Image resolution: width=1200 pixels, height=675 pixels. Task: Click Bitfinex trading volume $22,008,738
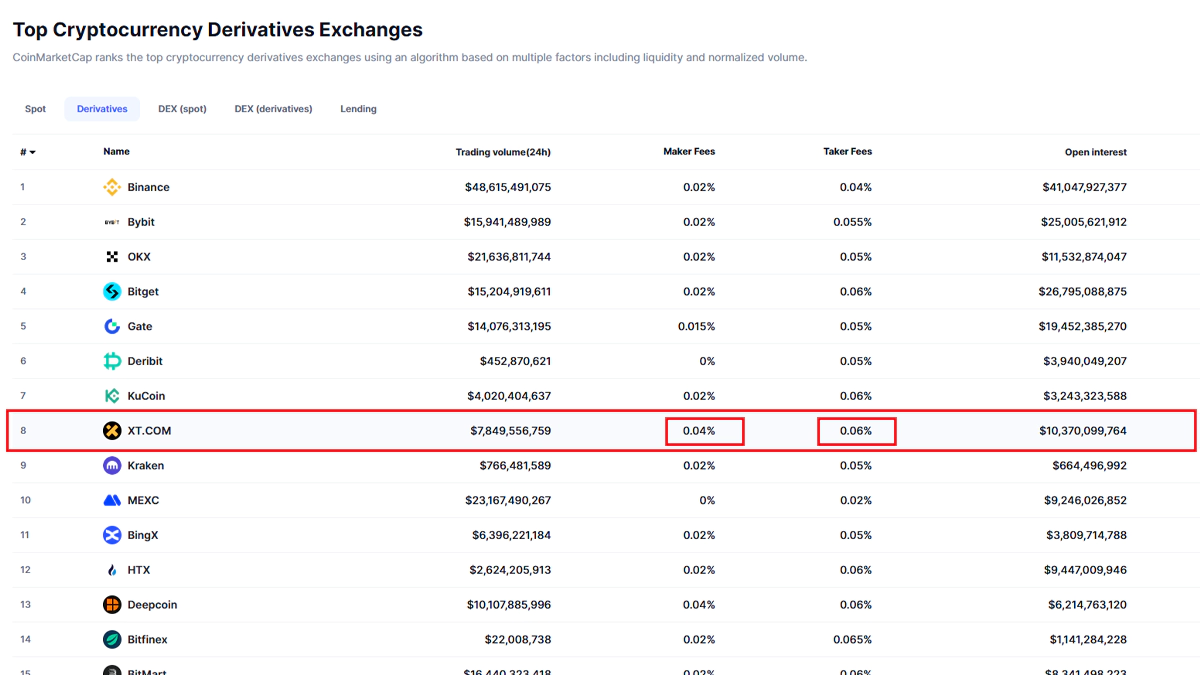click(x=519, y=639)
